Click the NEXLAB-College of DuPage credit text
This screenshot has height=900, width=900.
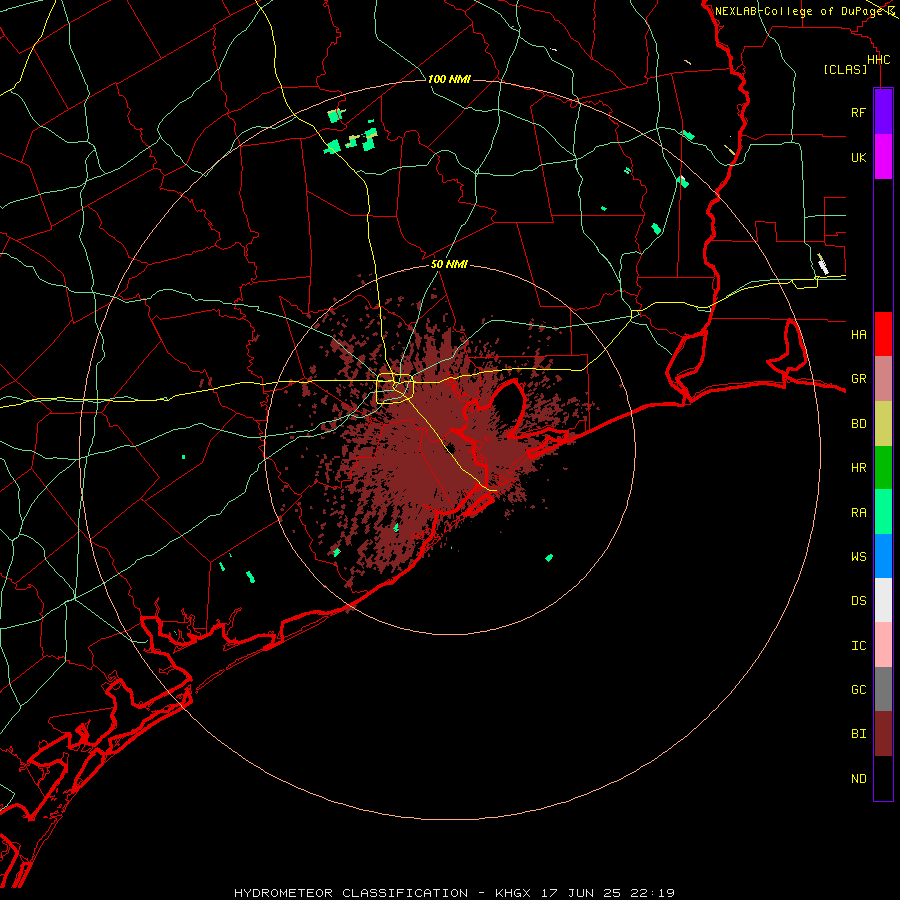pyautogui.click(x=798, y=11)
